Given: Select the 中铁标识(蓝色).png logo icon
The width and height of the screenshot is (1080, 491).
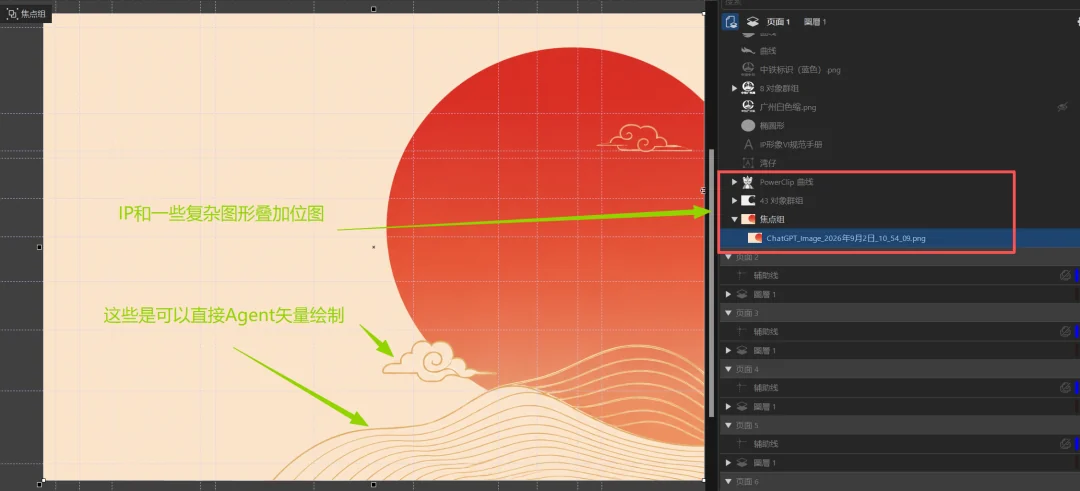Looking at the screenshot, I should click(748, 70).
